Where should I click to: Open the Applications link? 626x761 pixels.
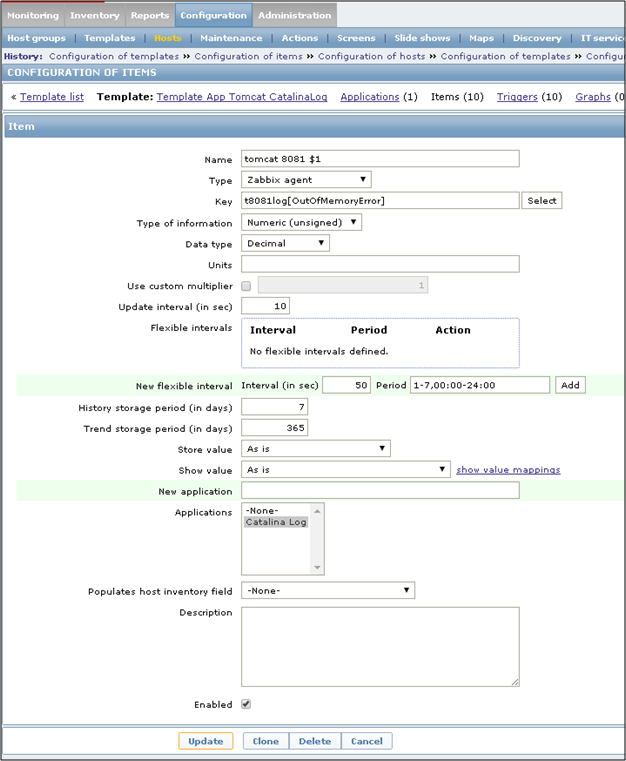(x=370, y=97)
